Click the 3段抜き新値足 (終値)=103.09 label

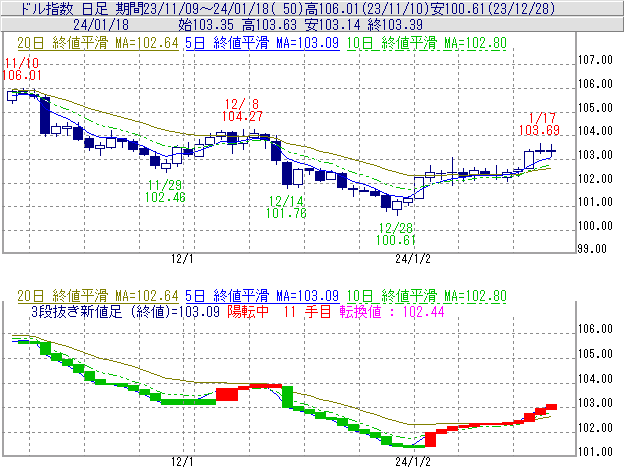125,311
